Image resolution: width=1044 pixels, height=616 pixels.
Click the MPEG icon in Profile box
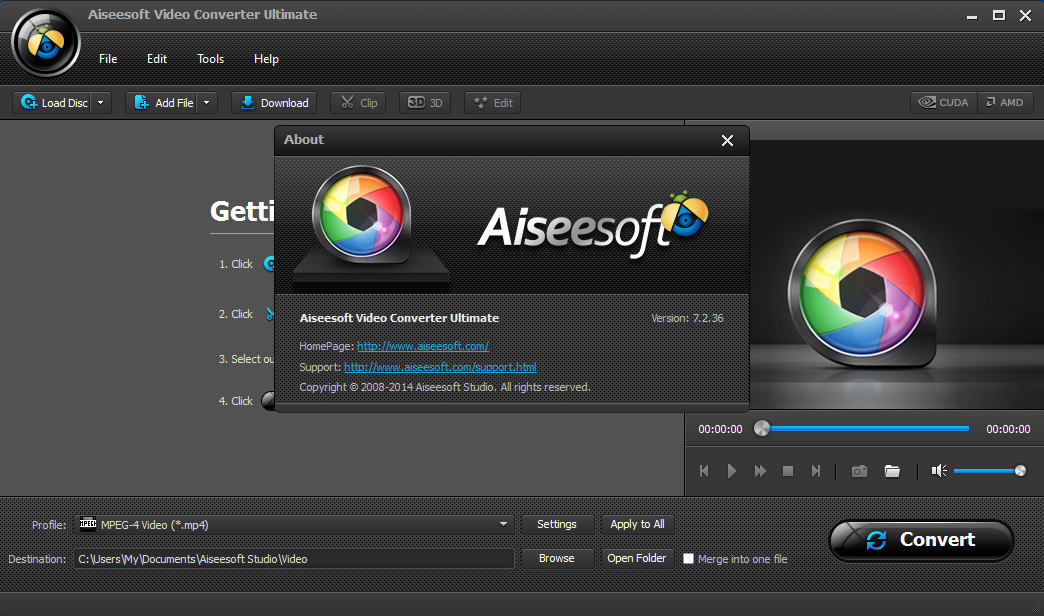coord(88,524)
